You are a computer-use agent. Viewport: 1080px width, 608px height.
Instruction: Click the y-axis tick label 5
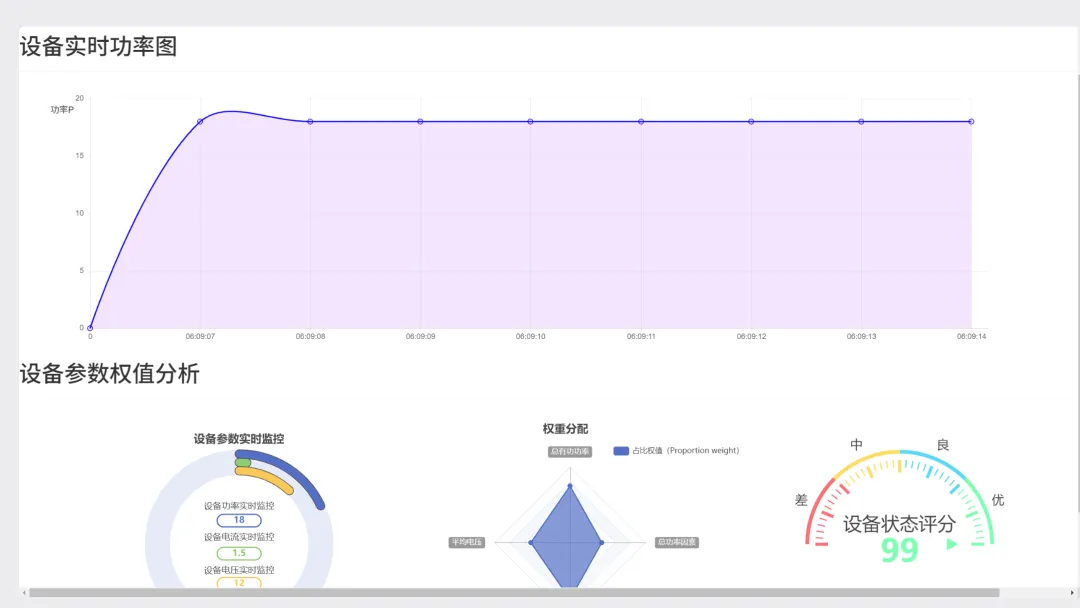point(81,271)
